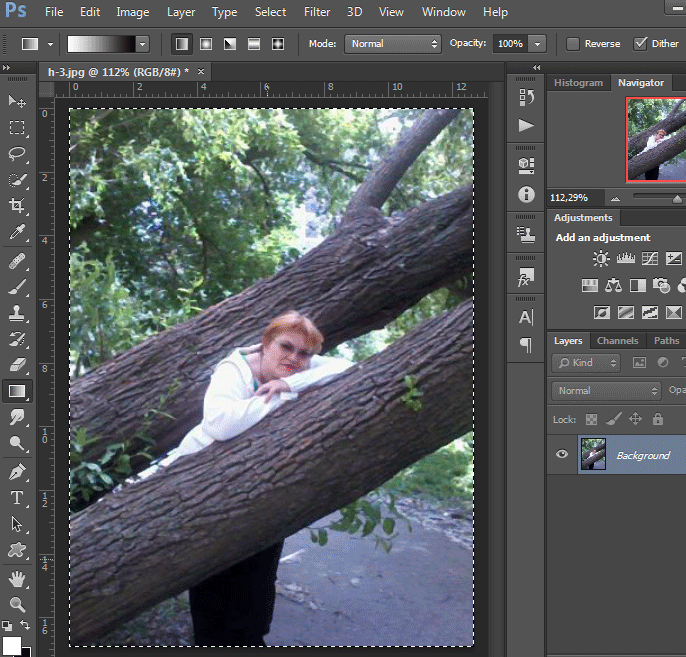Close the h-3.jpg document tab
686x657 pixels.
pyautogui.click(x=201, y=72)
